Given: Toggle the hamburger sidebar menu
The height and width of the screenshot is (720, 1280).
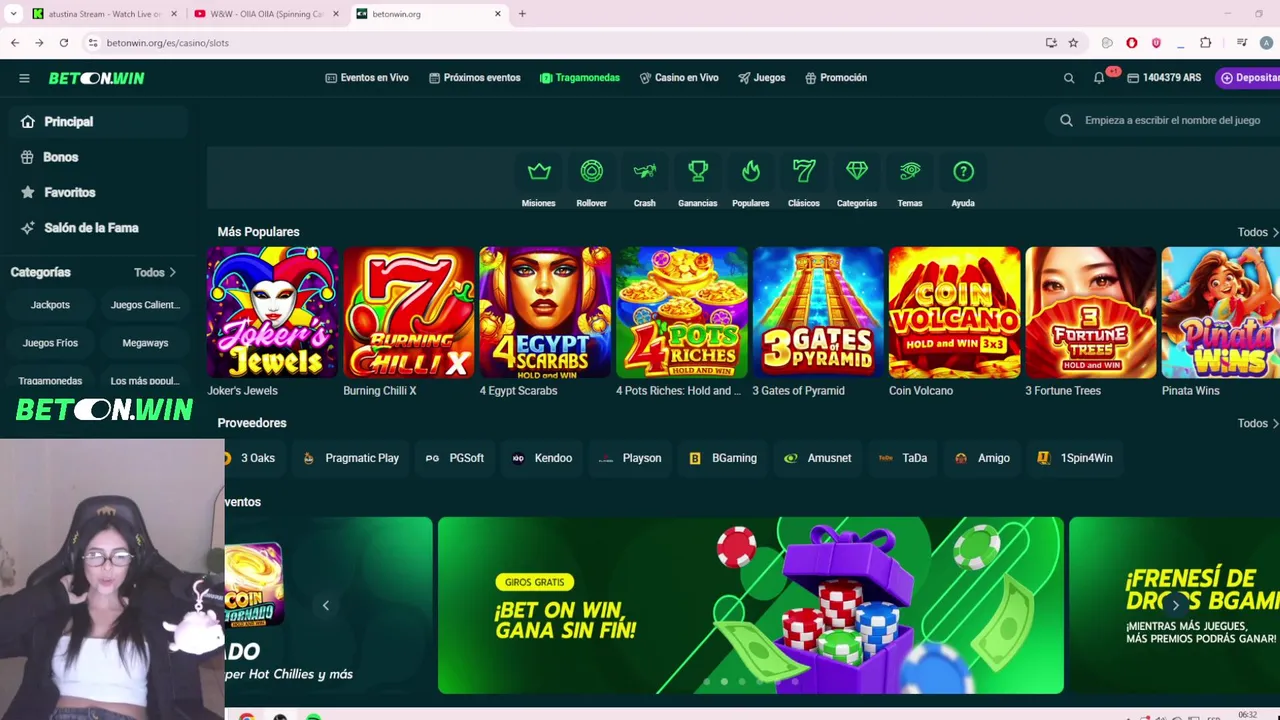Looking at the screenshot, I should (x=24, y=78).
